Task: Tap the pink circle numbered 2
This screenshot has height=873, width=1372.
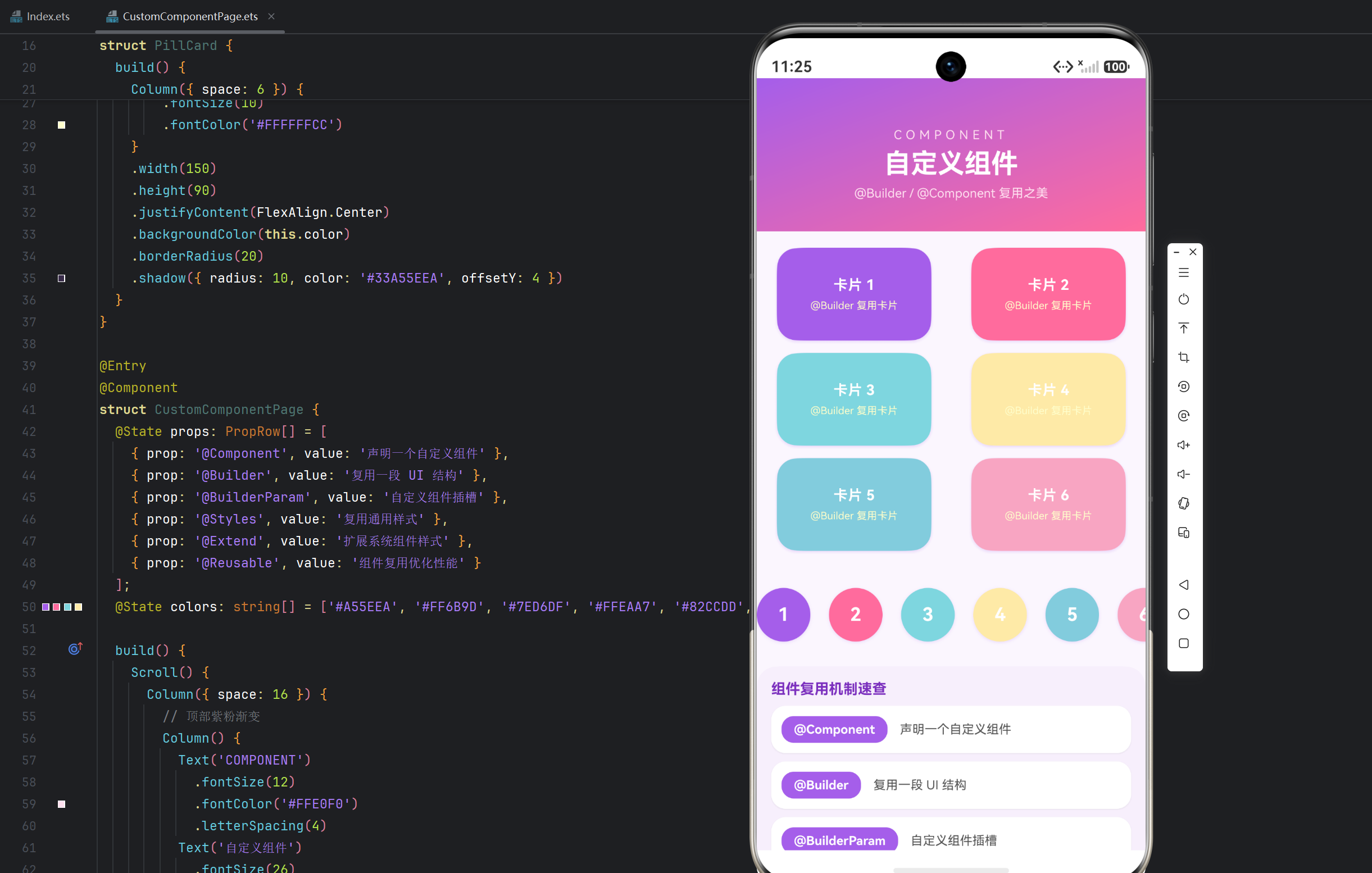Action: (855, 614)
